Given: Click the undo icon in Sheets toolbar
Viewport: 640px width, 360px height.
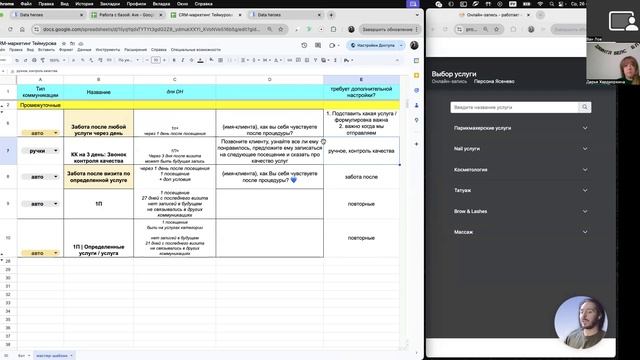Looking at the screenshot, I should pyautogui.click(x=17, y=60).
